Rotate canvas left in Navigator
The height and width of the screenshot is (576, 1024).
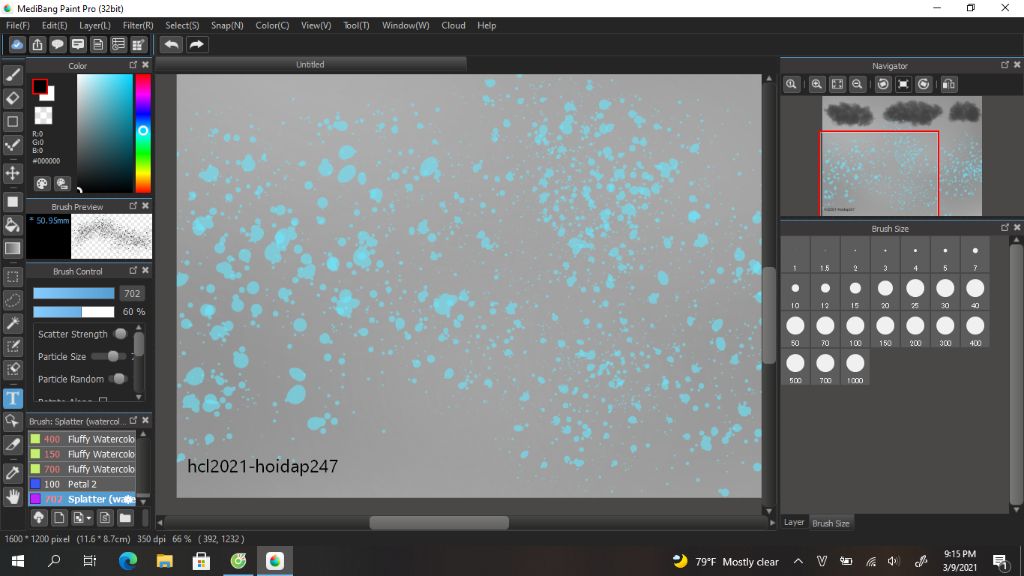883,84
